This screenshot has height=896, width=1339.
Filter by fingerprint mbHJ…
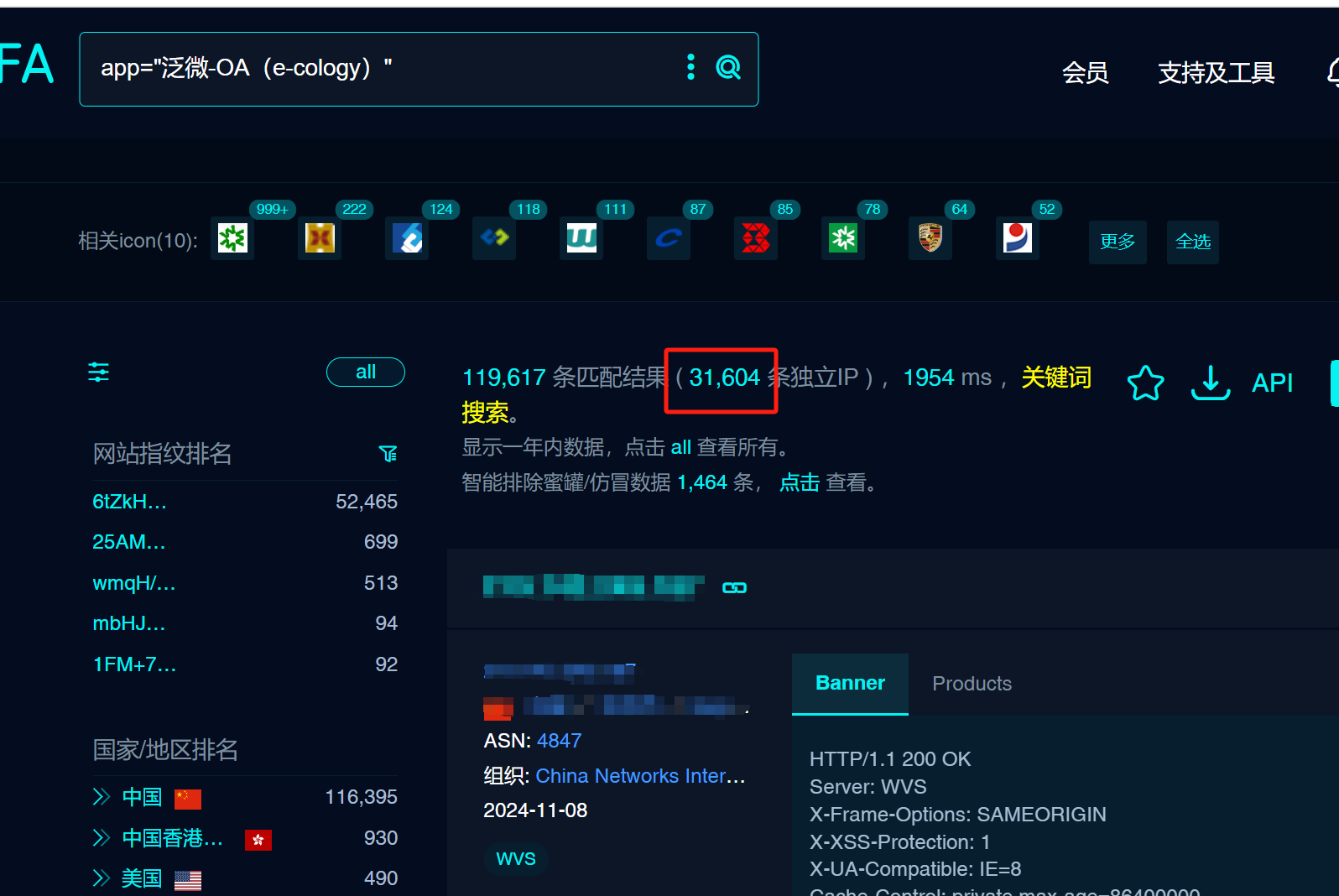tap(128, 623)
